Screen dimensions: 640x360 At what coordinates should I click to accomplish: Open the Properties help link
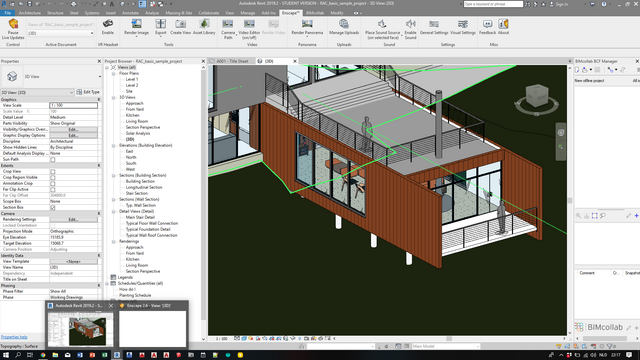pyautogui.click(x=14, y=337)
